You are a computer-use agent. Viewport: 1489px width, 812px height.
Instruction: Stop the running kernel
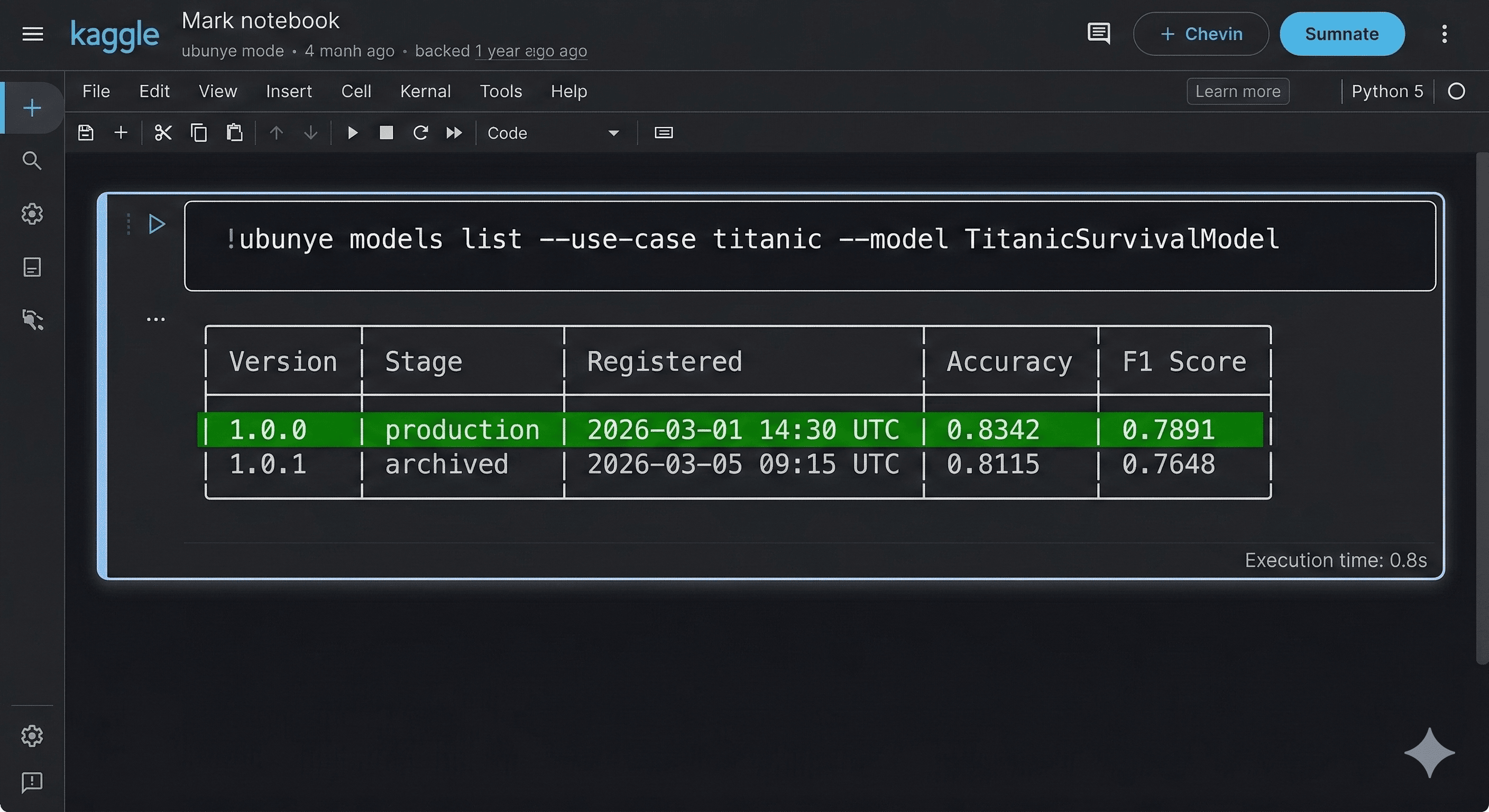click(x=386, y=132)
